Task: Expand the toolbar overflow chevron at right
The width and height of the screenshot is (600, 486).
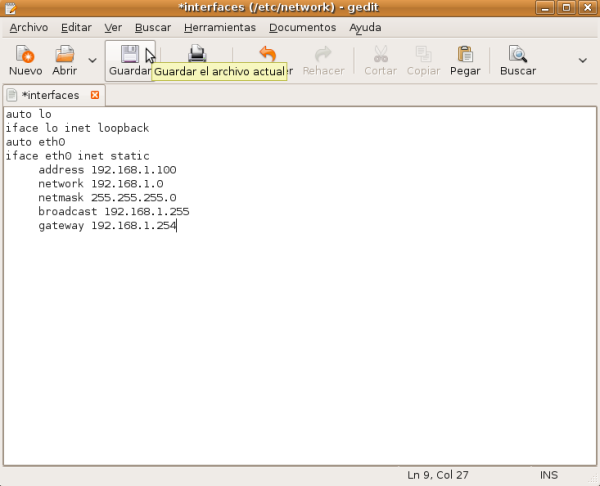Action: [583, 60]
